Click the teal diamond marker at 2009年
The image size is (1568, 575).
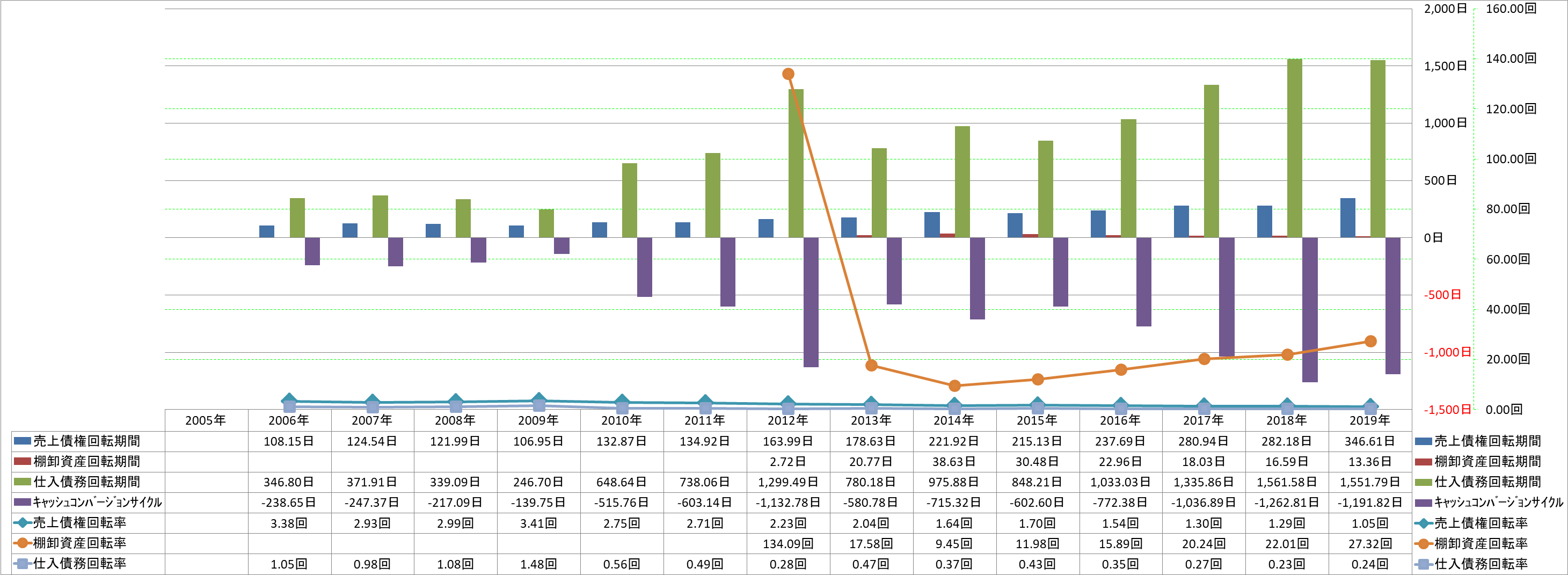pos(539,401)
